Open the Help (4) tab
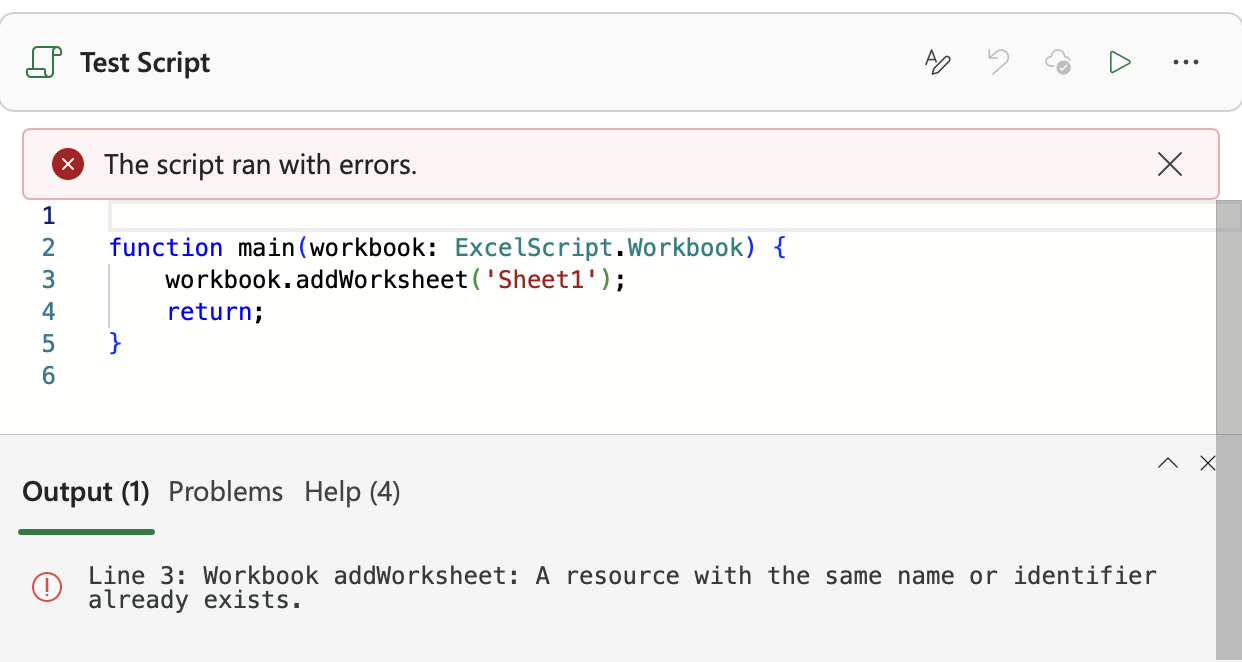Image resolution: width=1242 pixels, height=662 pixels. point(352,491)
